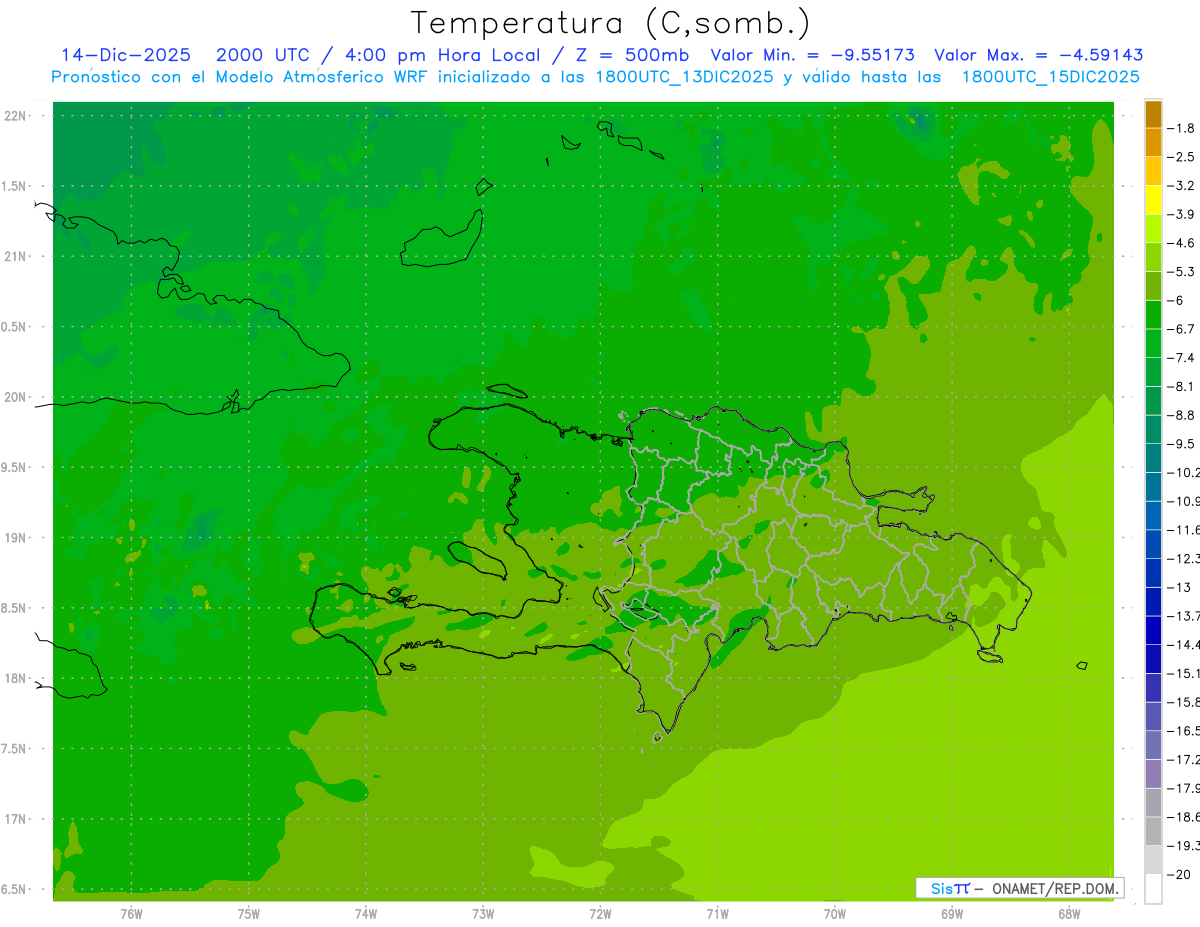The height and width of the screenshot is (927, 1200).
Task: Click the '-6.7' color scale label
Action: (1182, 329)
